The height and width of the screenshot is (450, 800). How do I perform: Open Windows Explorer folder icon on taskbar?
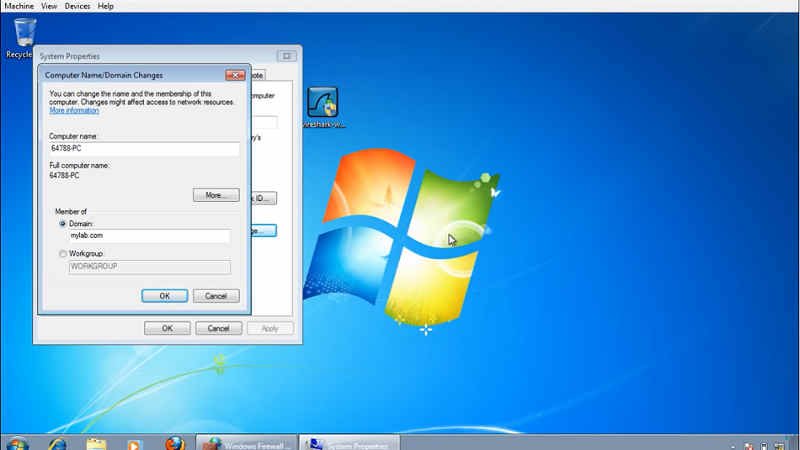[96, 444]
